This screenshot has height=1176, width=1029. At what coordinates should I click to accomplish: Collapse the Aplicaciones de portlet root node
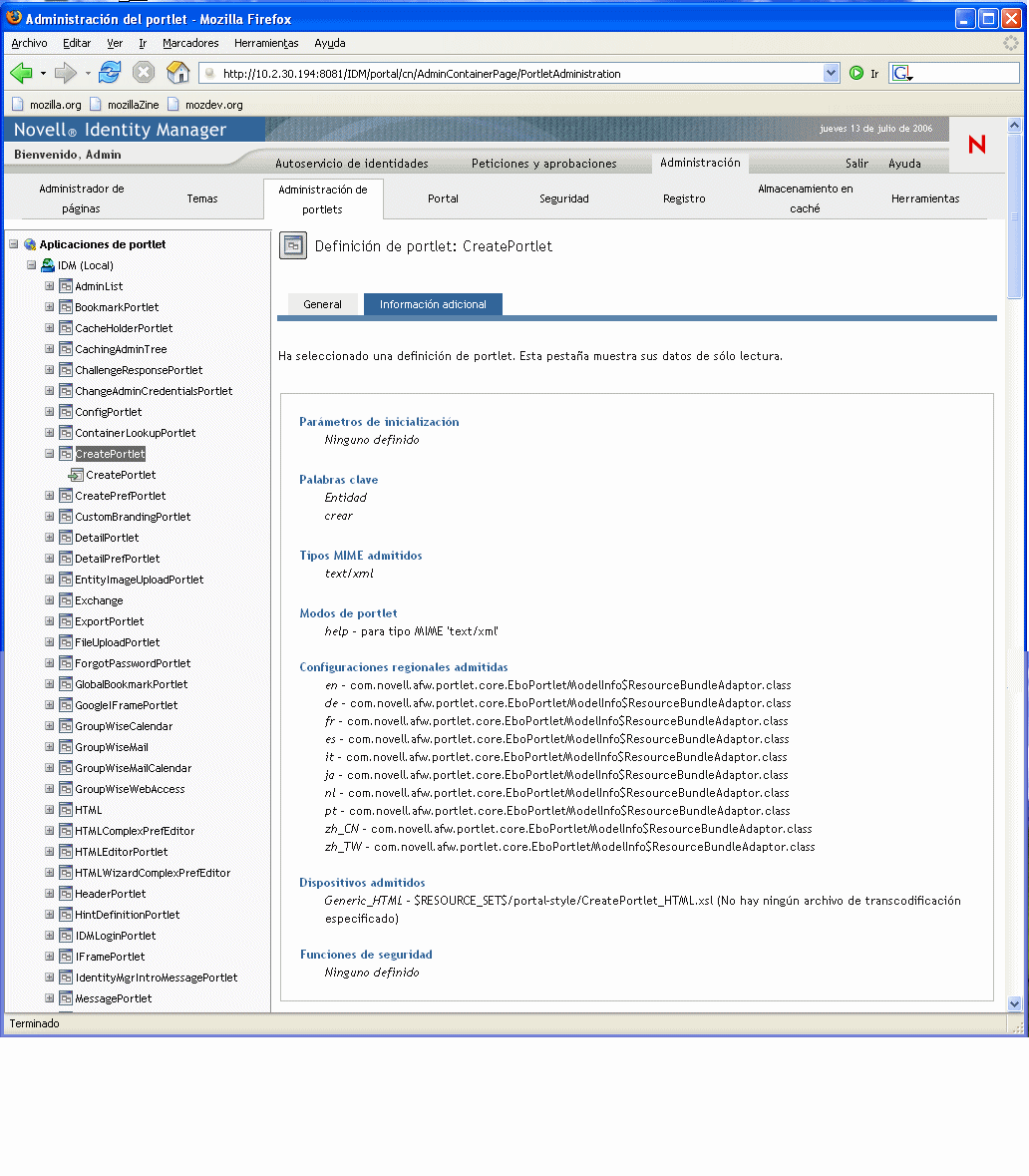14,244
